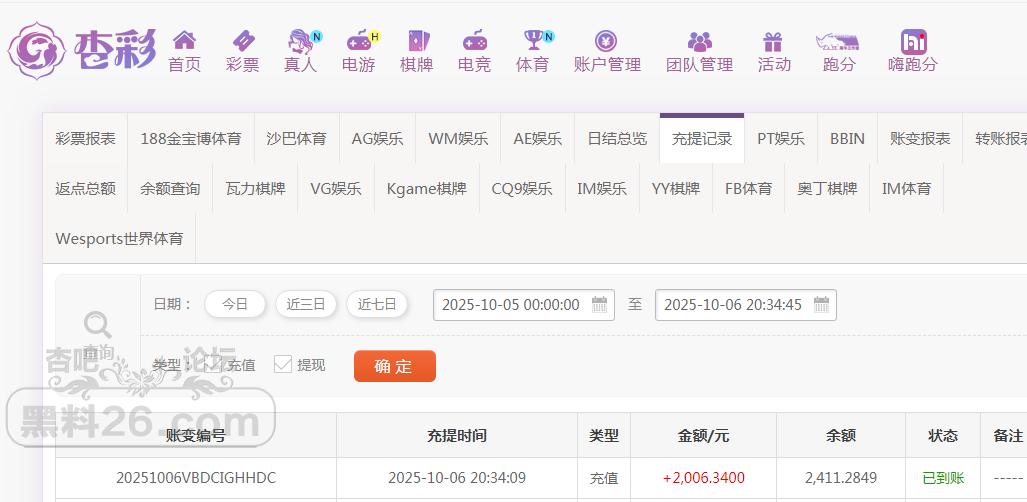Open the 体育 trophy icon
The height and width of the screenshot is (502, 1027).
point(533,41)
